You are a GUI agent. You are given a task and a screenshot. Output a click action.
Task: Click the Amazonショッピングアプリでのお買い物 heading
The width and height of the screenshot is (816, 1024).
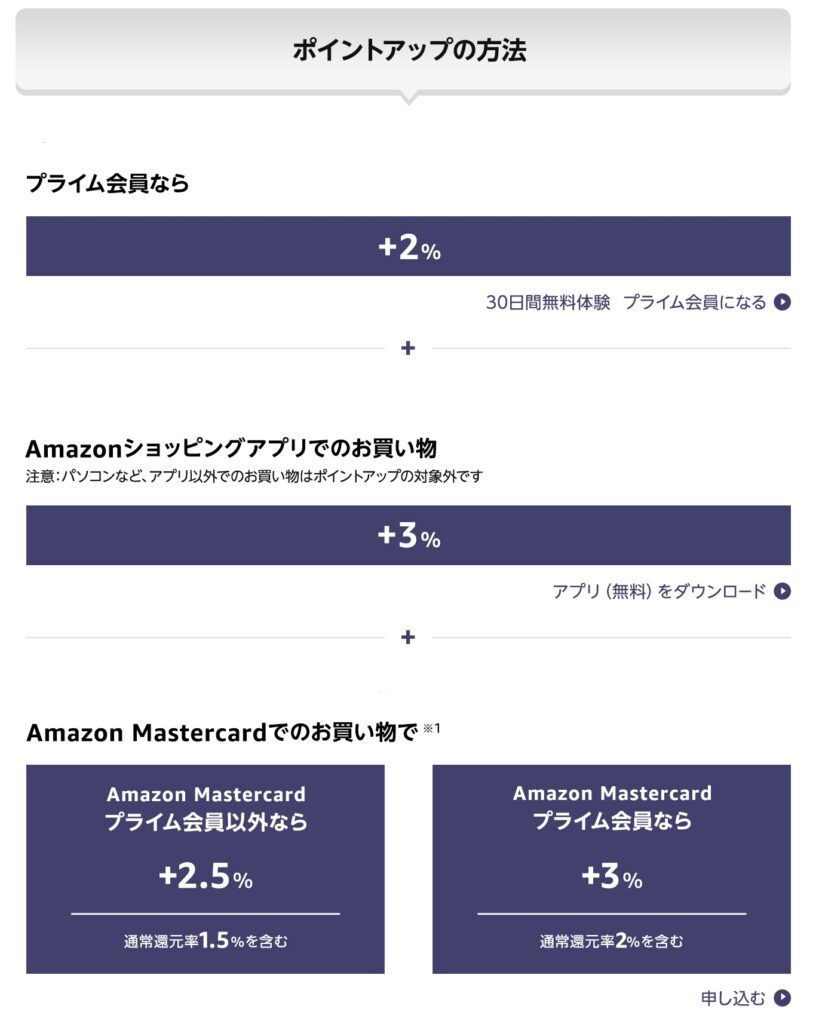pos(231,449)
